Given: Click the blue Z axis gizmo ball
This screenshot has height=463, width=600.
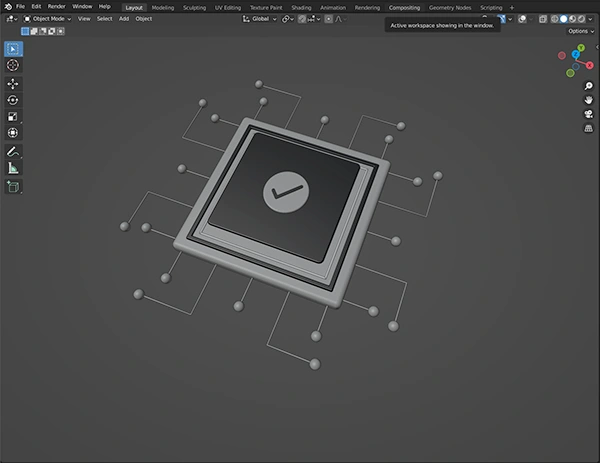Looking at the screenshot, I should (x=576, y=55).
